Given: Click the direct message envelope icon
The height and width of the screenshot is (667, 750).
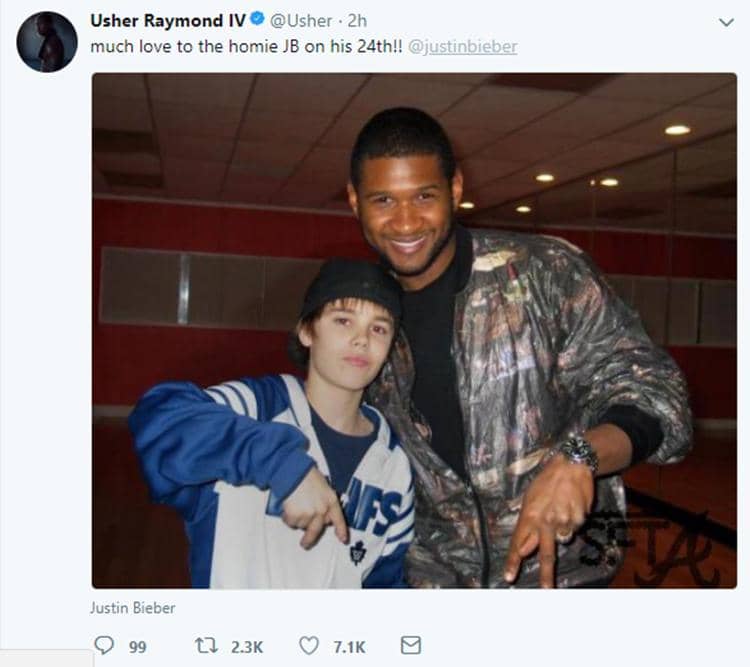Looking at the screenshot, I should pyautogui.click(x=410, y=646).
